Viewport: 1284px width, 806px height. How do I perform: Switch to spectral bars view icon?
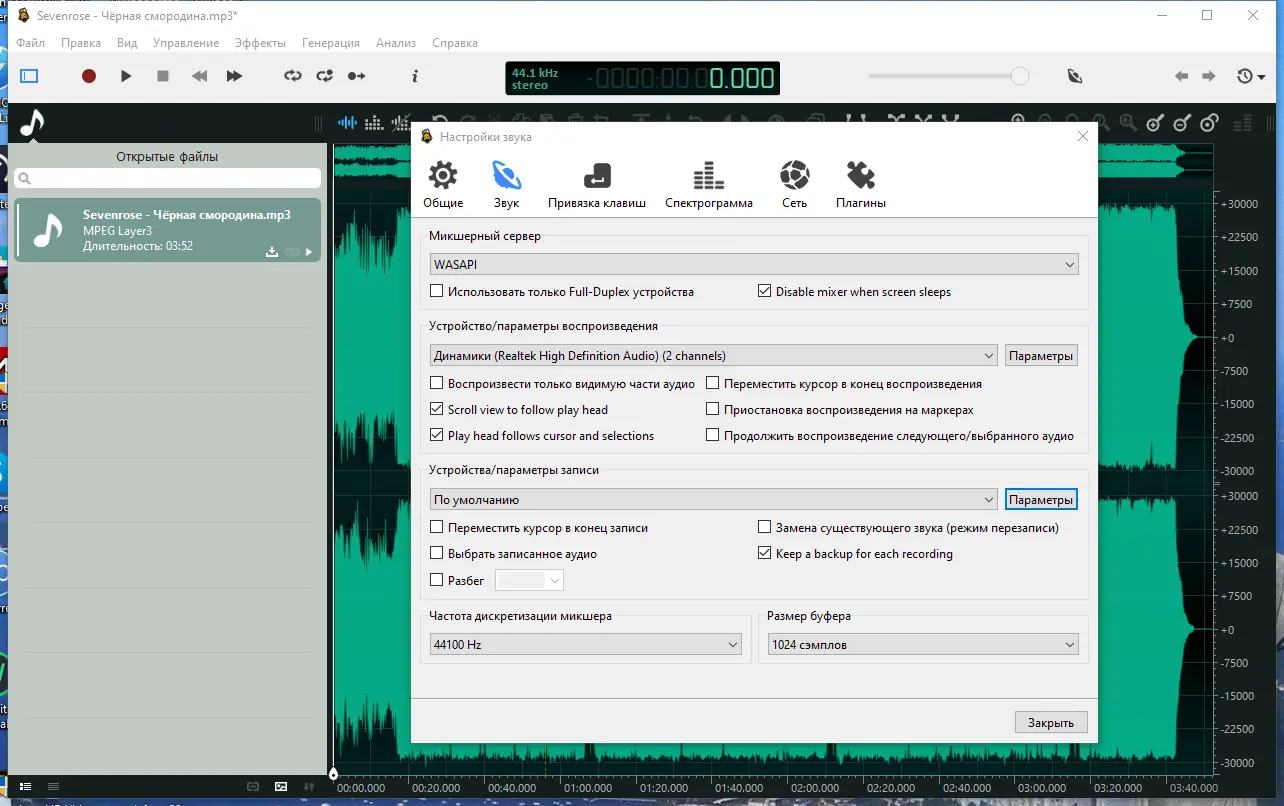tap(374, 123)
